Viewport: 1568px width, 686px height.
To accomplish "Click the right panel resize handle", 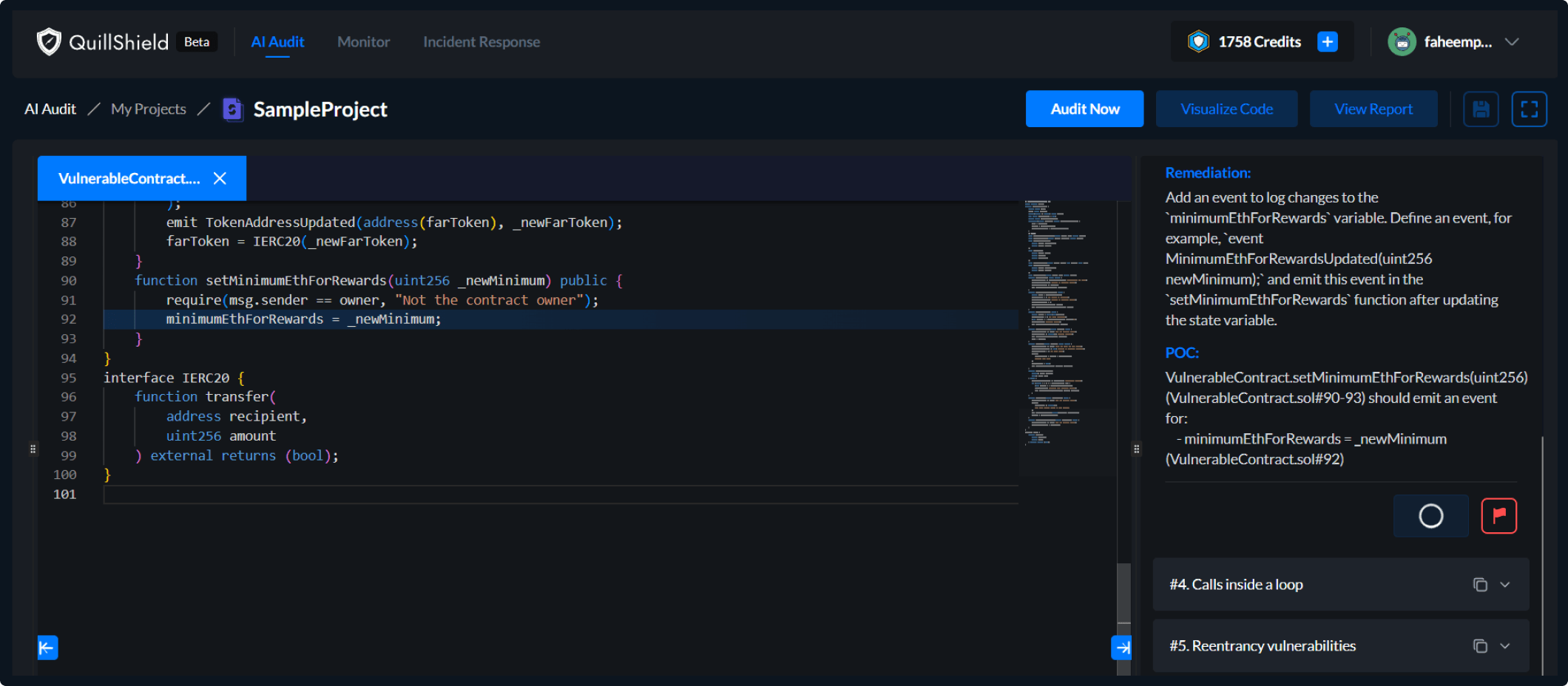I will [x=1136, y=449].
